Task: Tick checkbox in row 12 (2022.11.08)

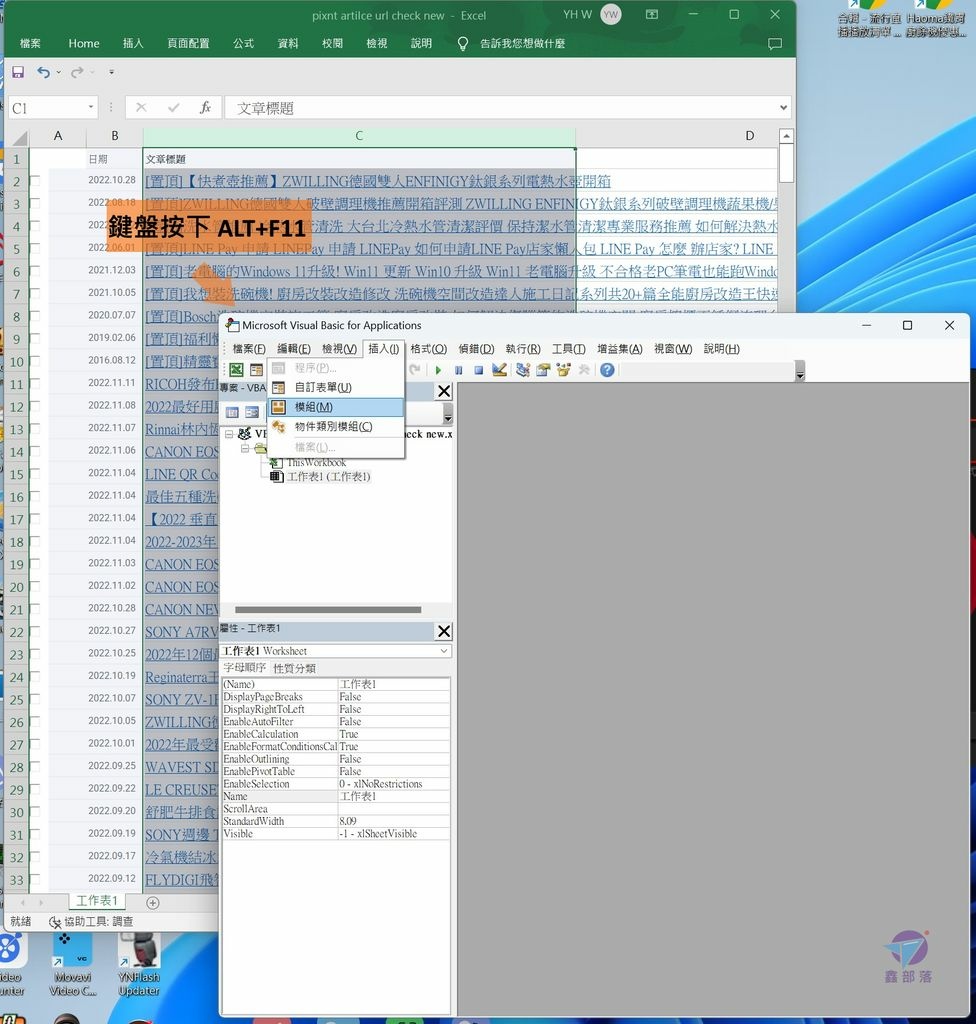Action: tap(35, 406)
